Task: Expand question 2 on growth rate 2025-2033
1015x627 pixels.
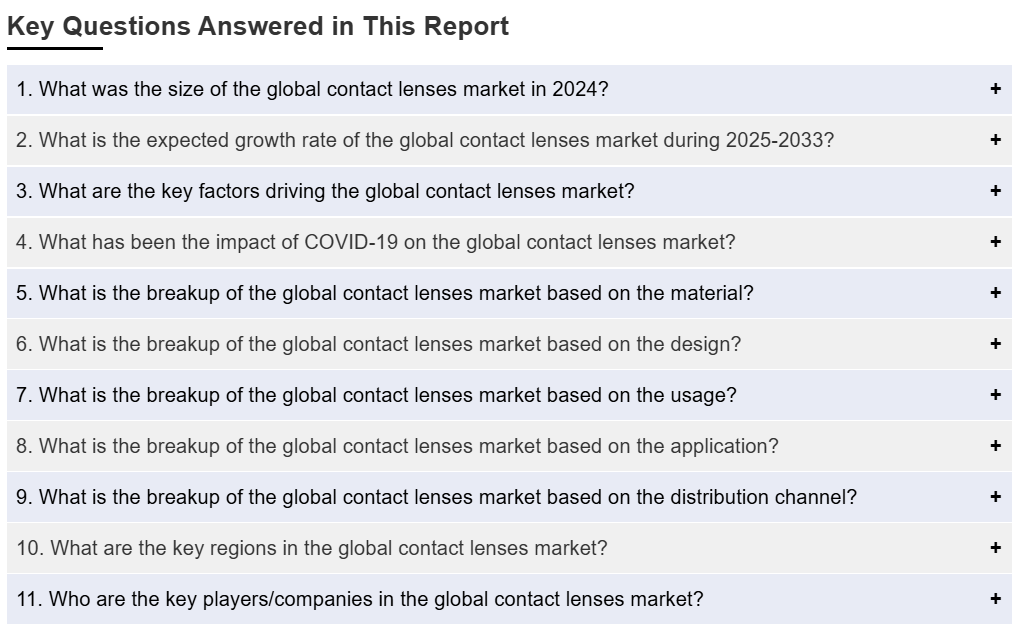Action: click(x=424, y=140)
